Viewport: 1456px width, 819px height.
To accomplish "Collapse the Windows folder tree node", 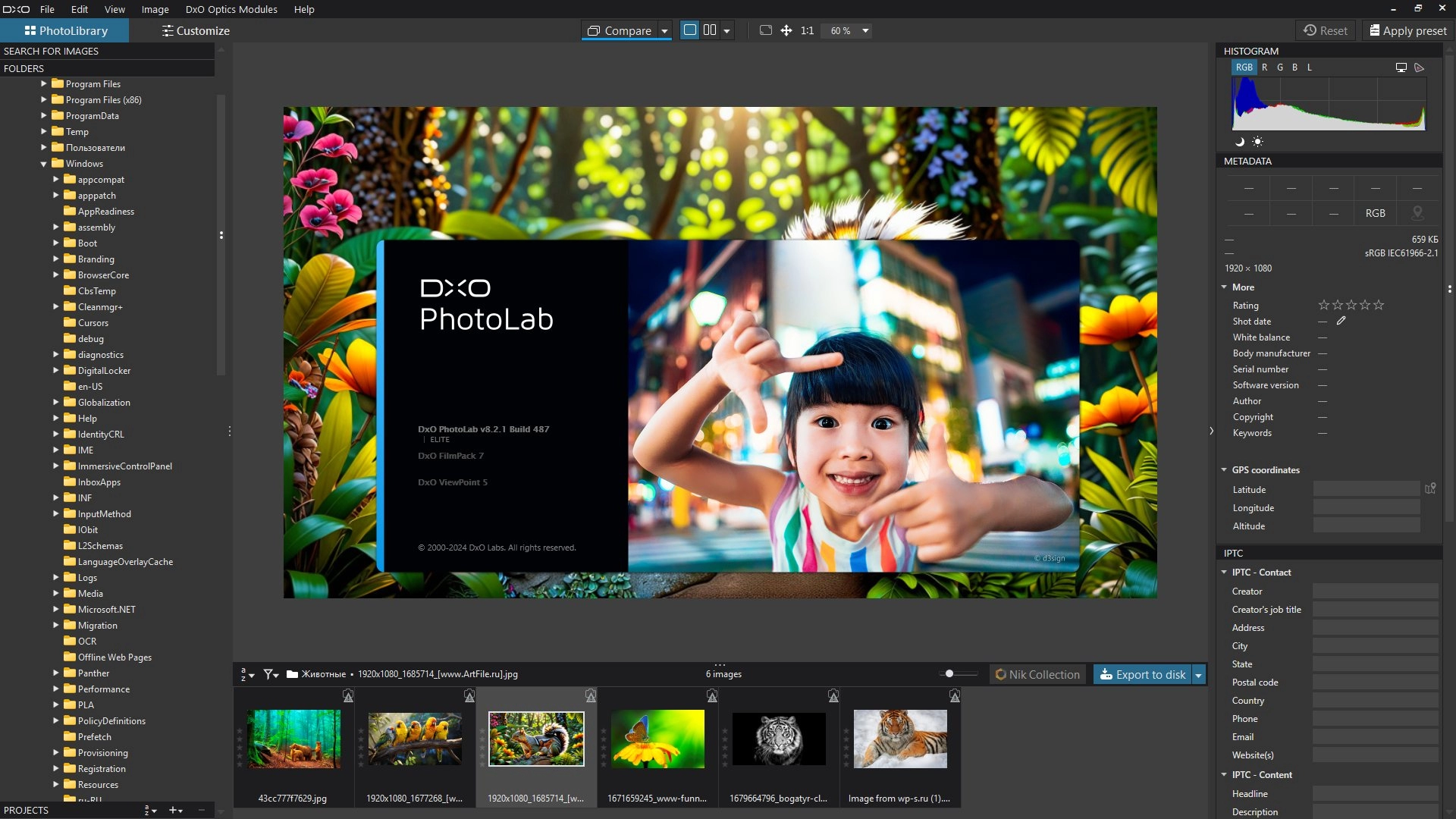I will [44, 164].
